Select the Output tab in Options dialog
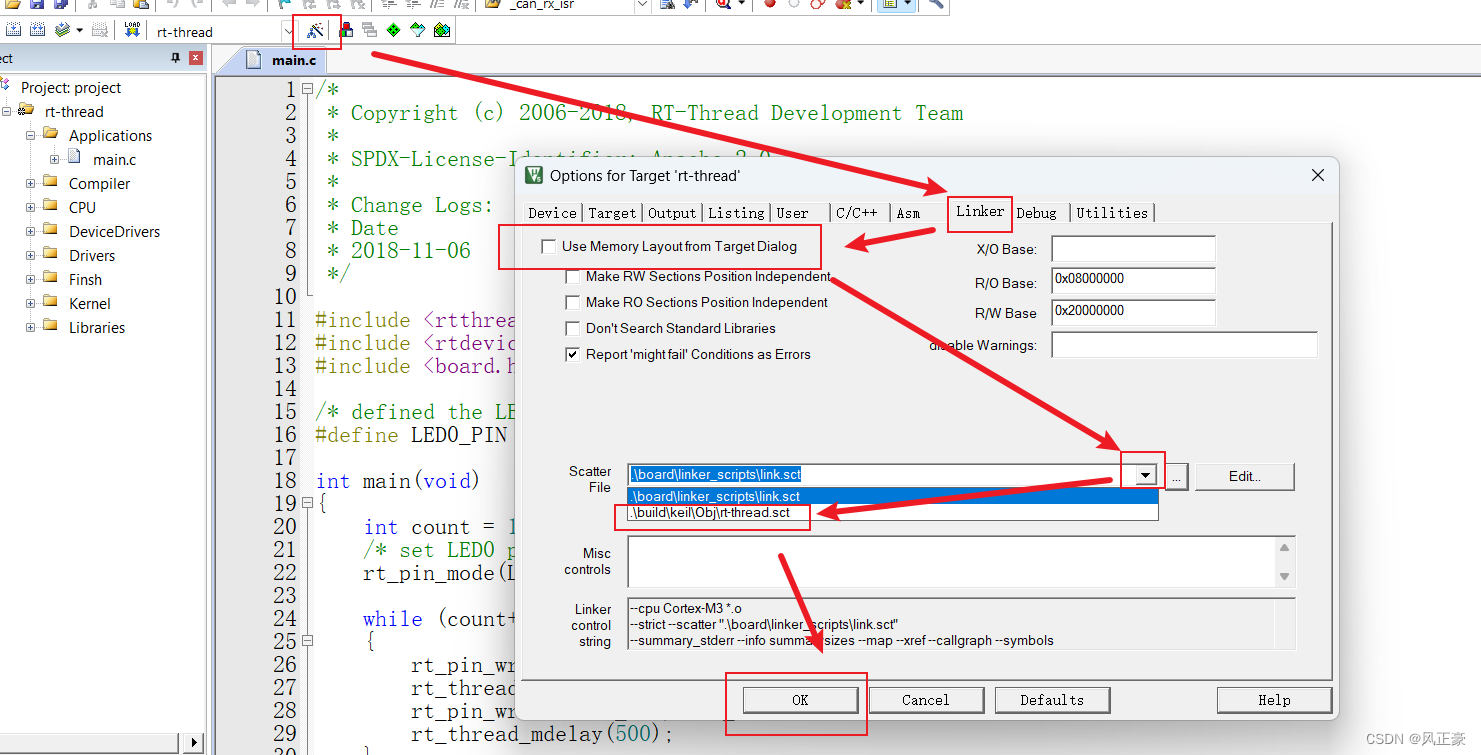 [671, 212]
